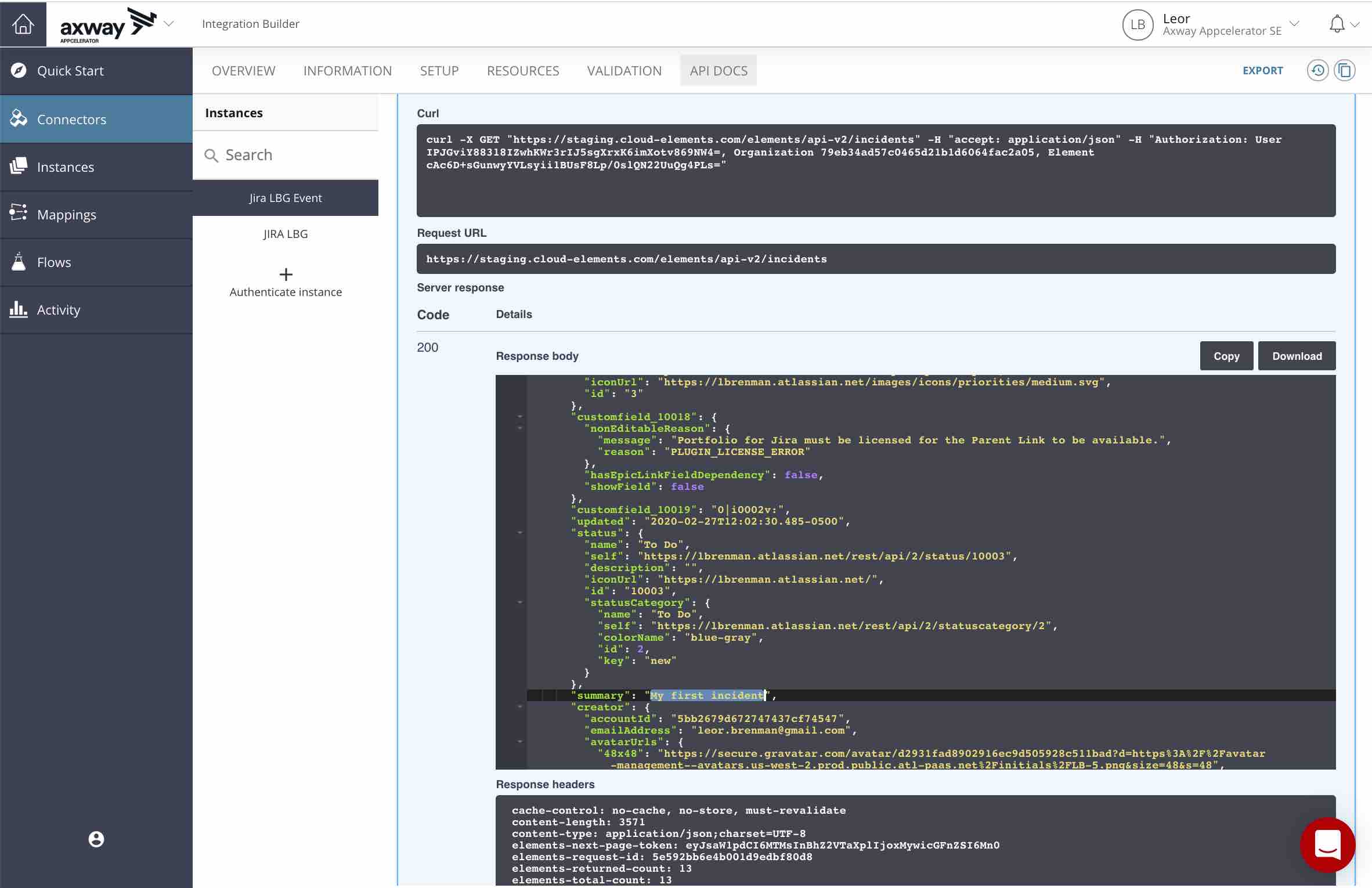This screenshot has width=1372, height=888.
Task: Click the LB user avatar
Action: (1138, 24)
